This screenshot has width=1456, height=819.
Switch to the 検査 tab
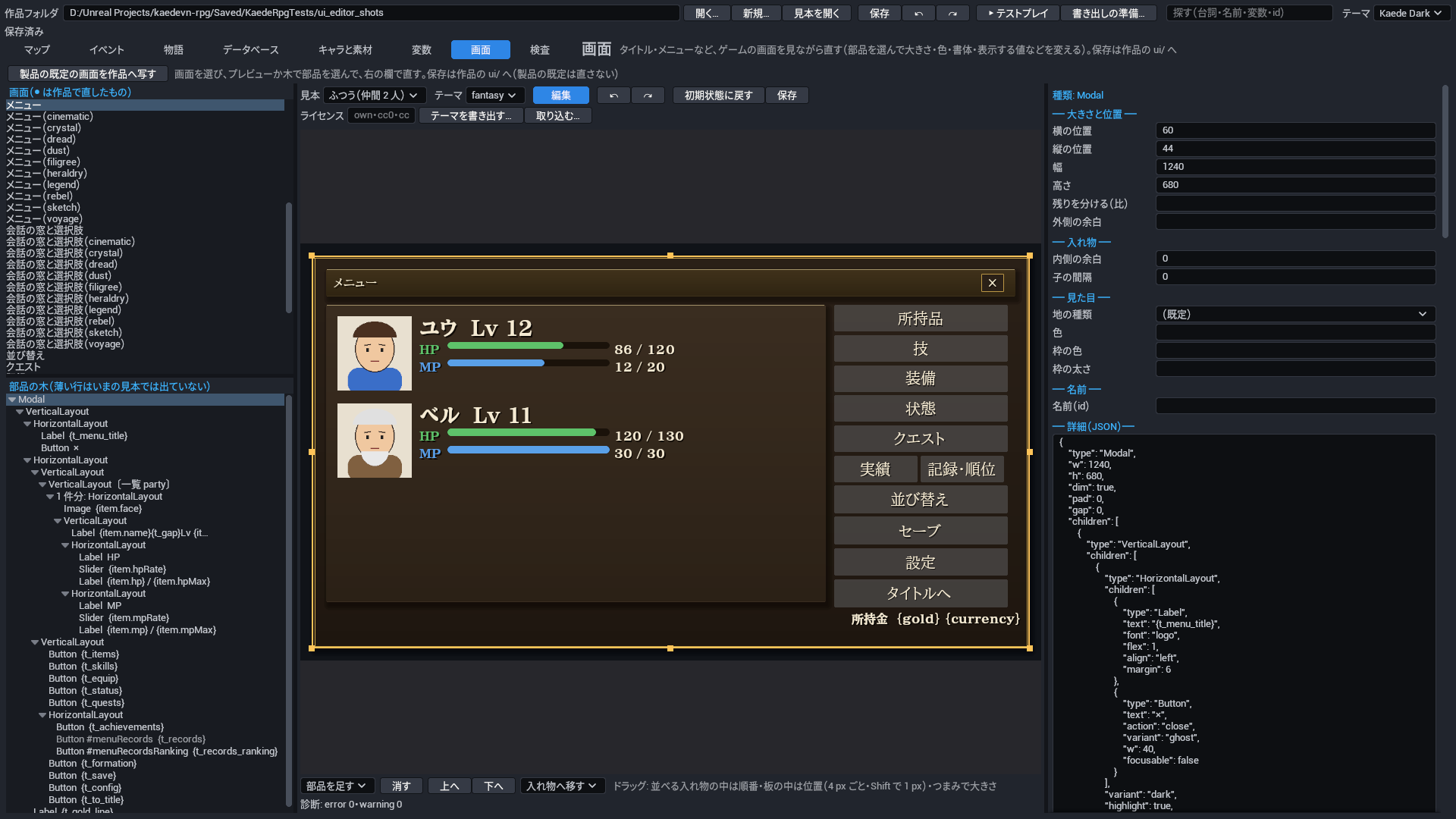point(540,50)
